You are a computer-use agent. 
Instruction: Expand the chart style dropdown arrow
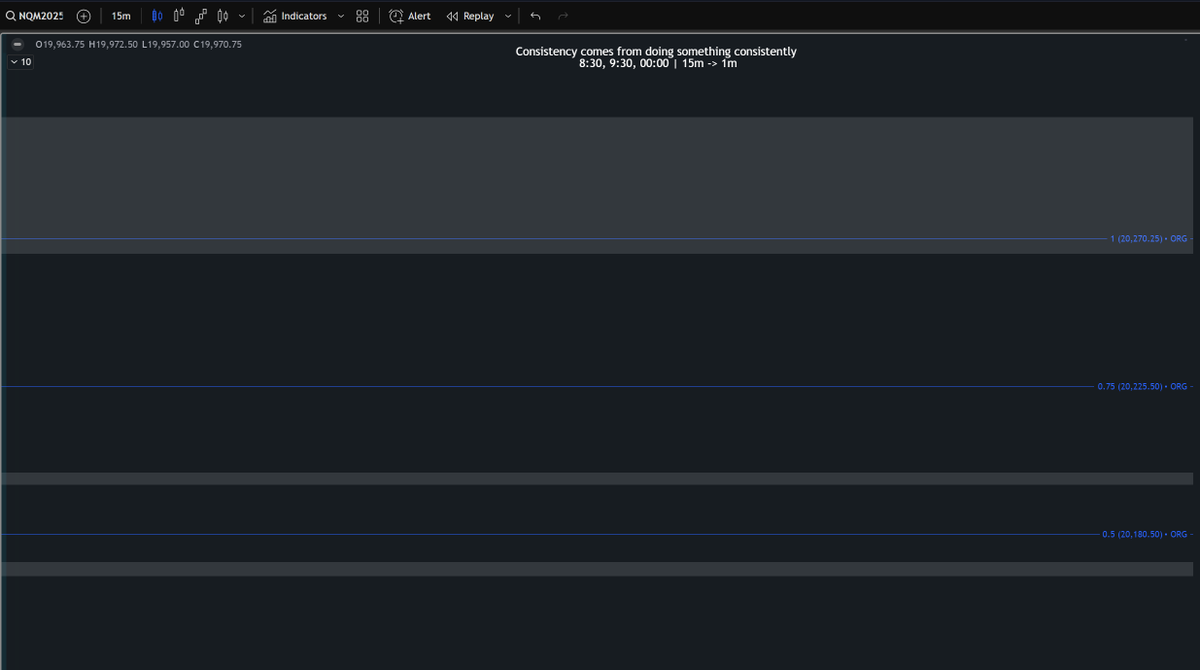[x=241, y=16]
